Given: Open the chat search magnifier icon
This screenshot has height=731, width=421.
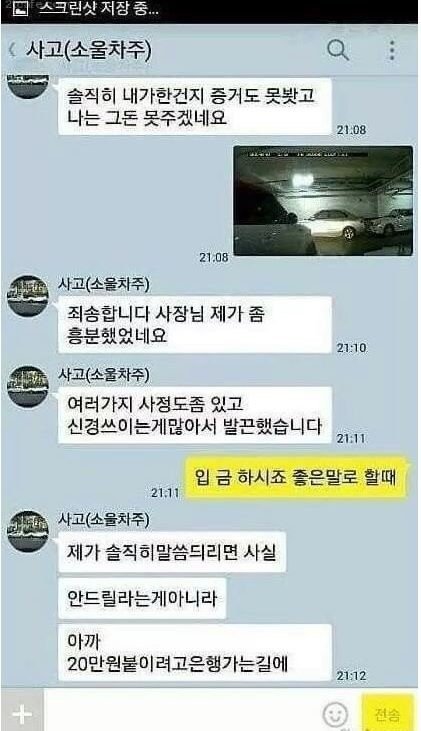Looking at the screenshot, I should 338,49.
